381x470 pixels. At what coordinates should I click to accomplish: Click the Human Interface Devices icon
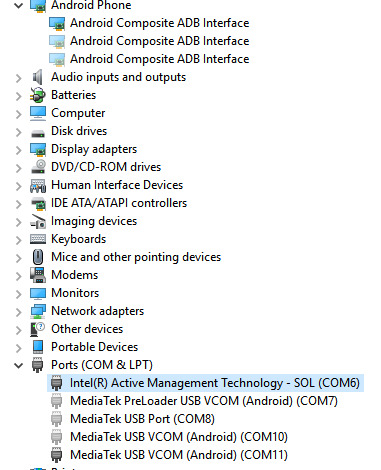[x=38, y=185]
